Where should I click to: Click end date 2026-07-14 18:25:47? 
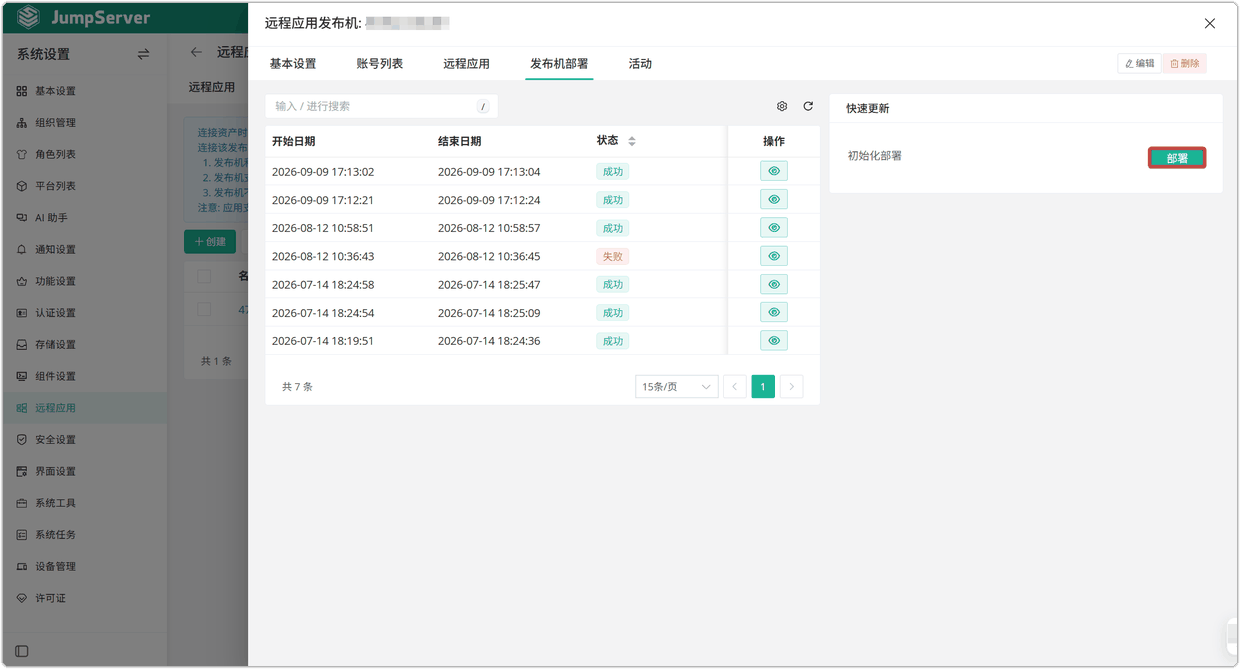pos(489,284)
